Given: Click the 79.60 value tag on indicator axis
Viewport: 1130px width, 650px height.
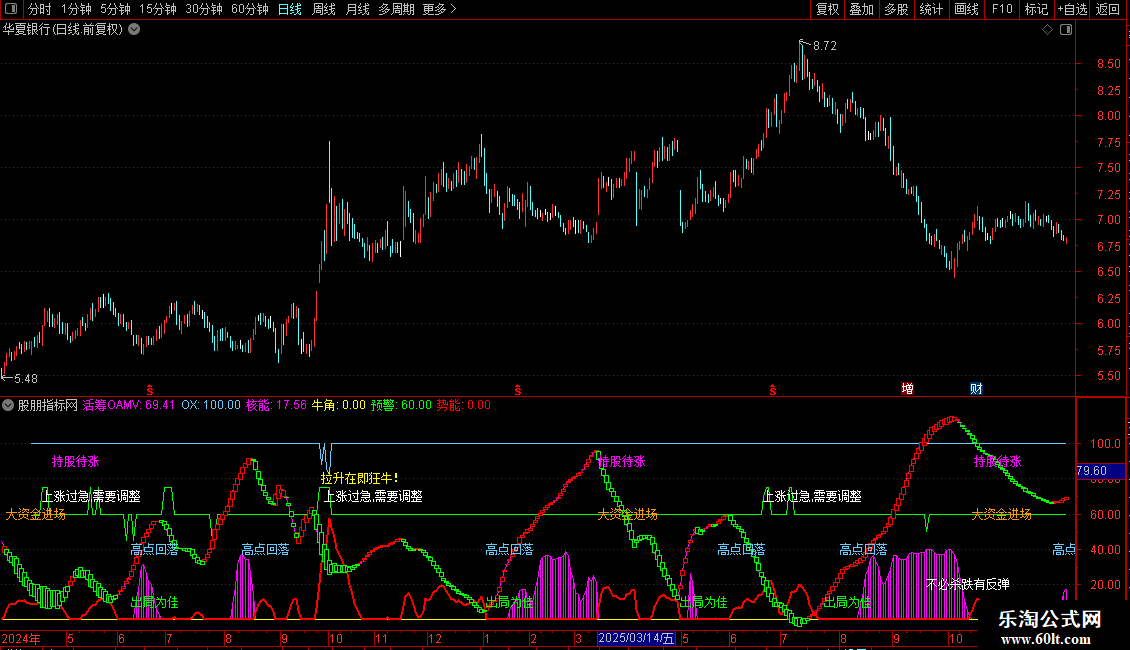Looking at the screenshot, I should (1100, 471).
